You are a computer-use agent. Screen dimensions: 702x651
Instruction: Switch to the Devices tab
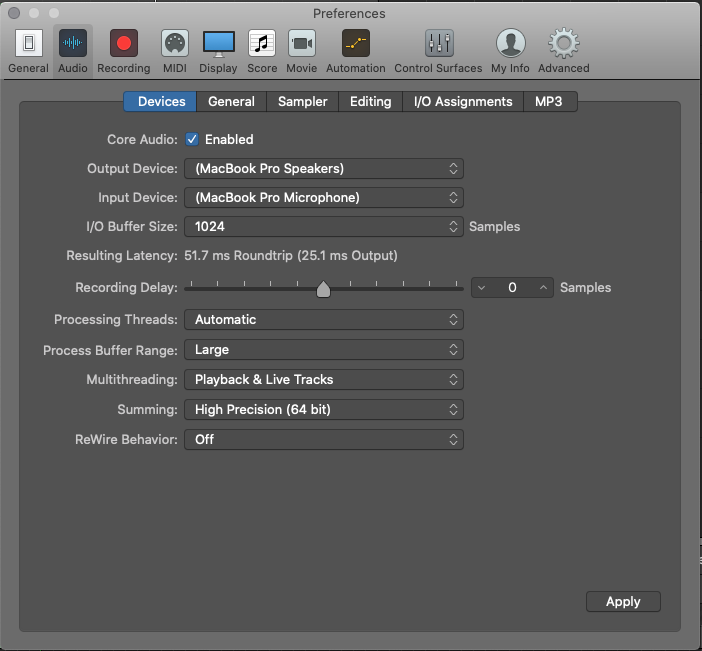coord(160,102)
